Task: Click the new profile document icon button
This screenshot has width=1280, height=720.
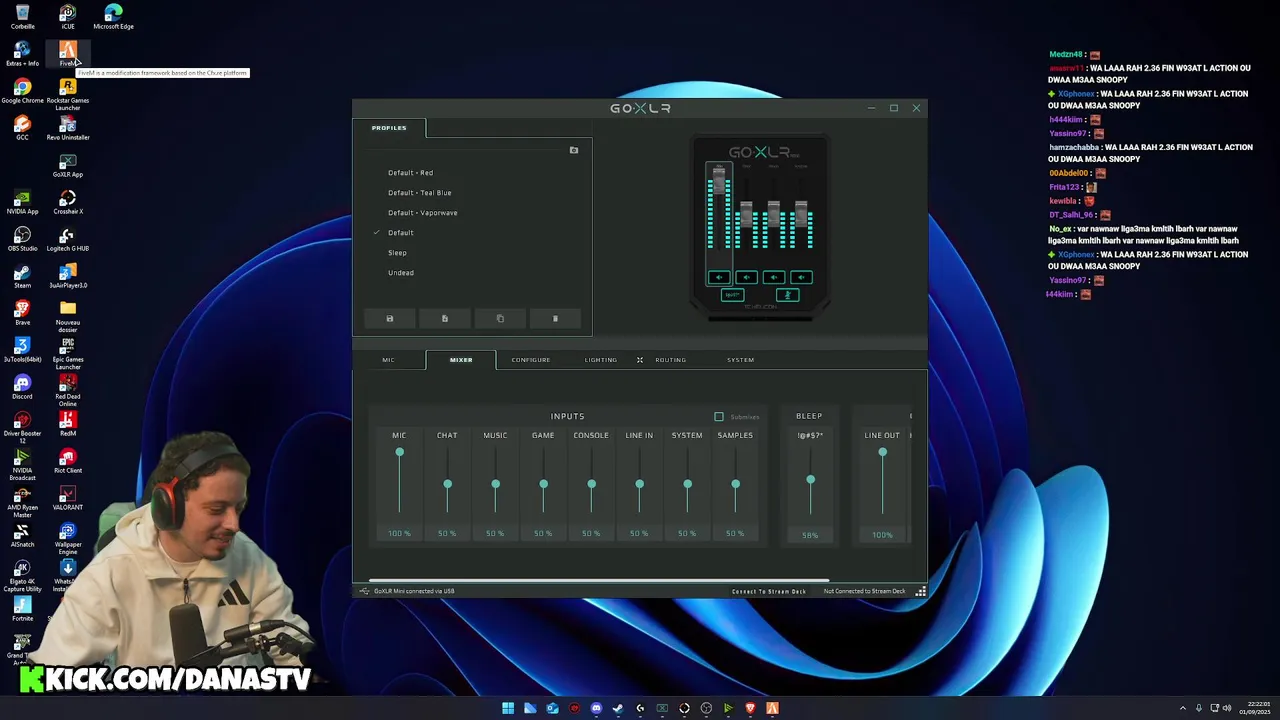Action: [445, 319]
